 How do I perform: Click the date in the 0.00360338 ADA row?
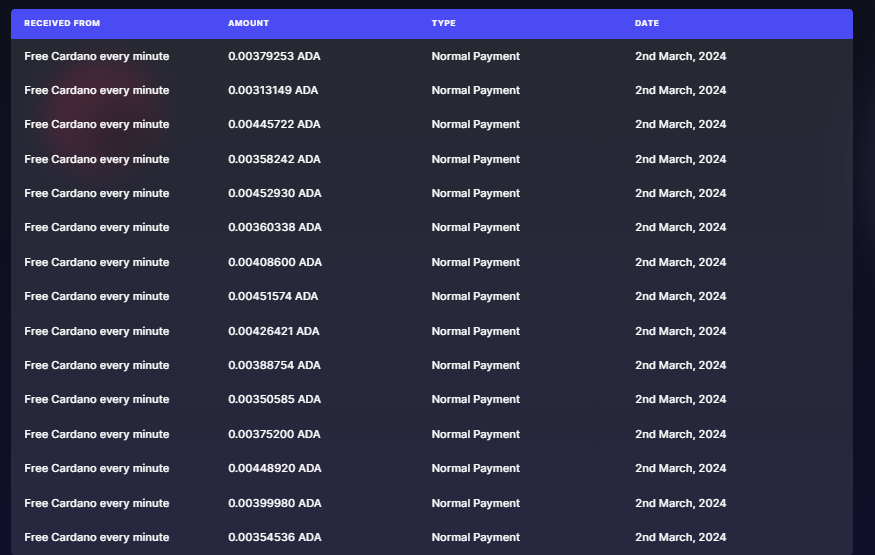tap(680, 228)
